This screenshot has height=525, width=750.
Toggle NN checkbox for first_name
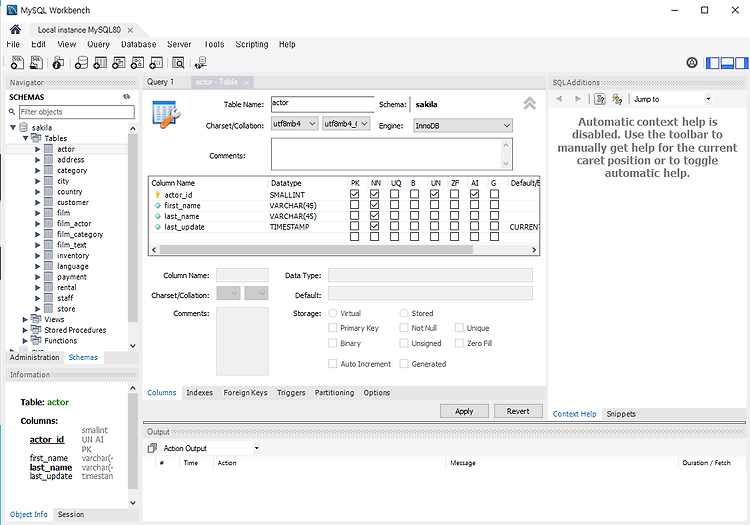(x=375, y=205)
